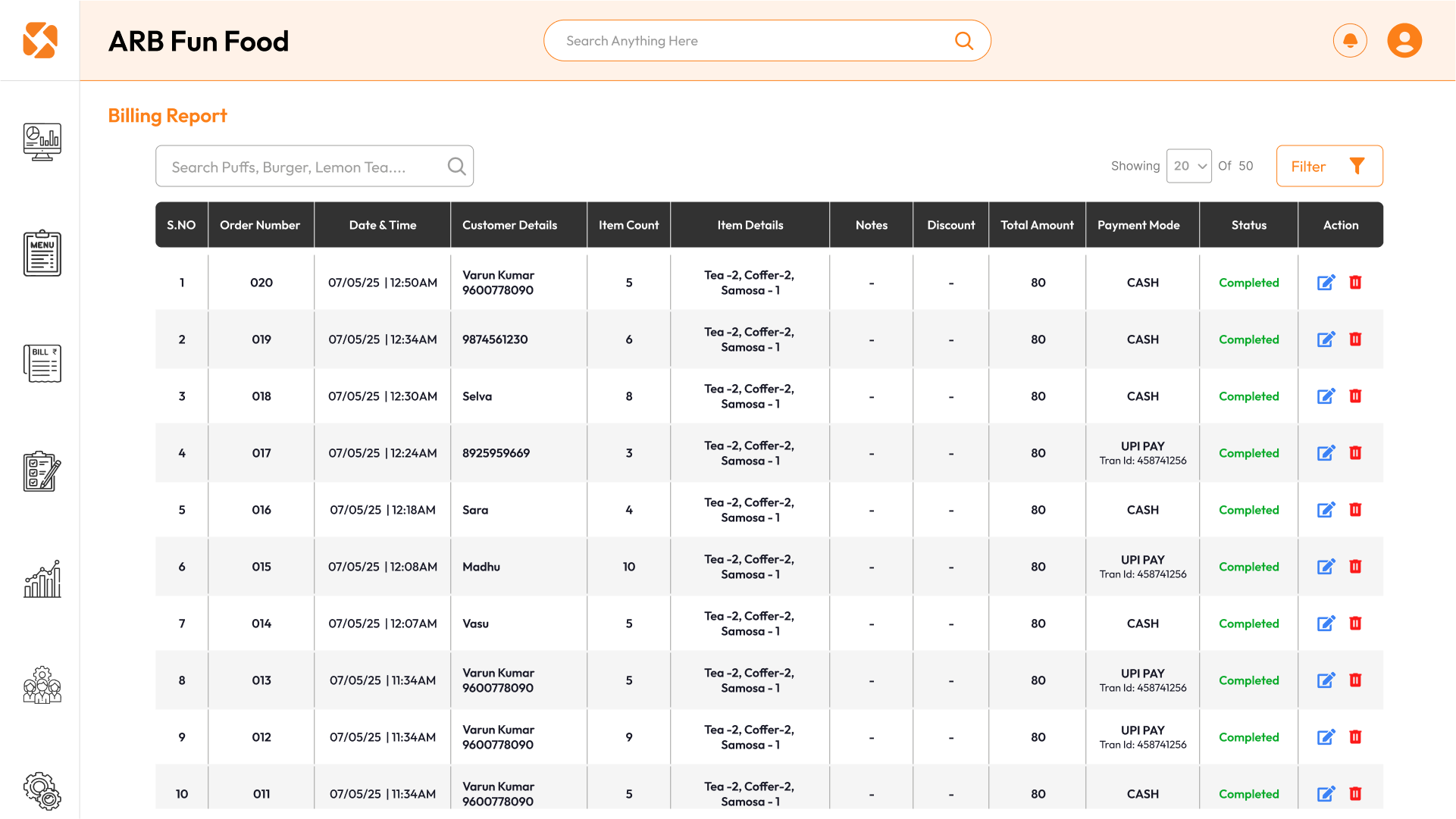Open the notifications bell
The image size is (1456, 819).
[1350, 41]
